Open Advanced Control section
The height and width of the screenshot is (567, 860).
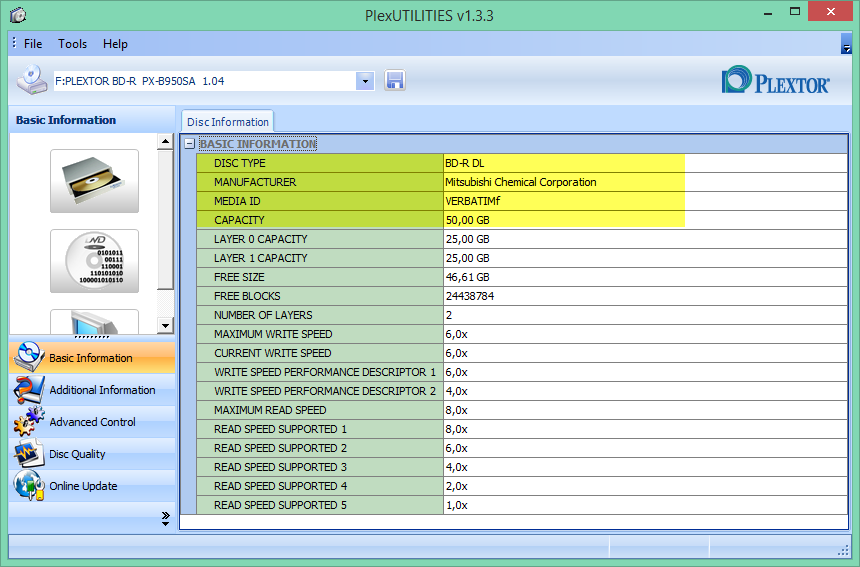pyautogui.click(x=92, y=422)
